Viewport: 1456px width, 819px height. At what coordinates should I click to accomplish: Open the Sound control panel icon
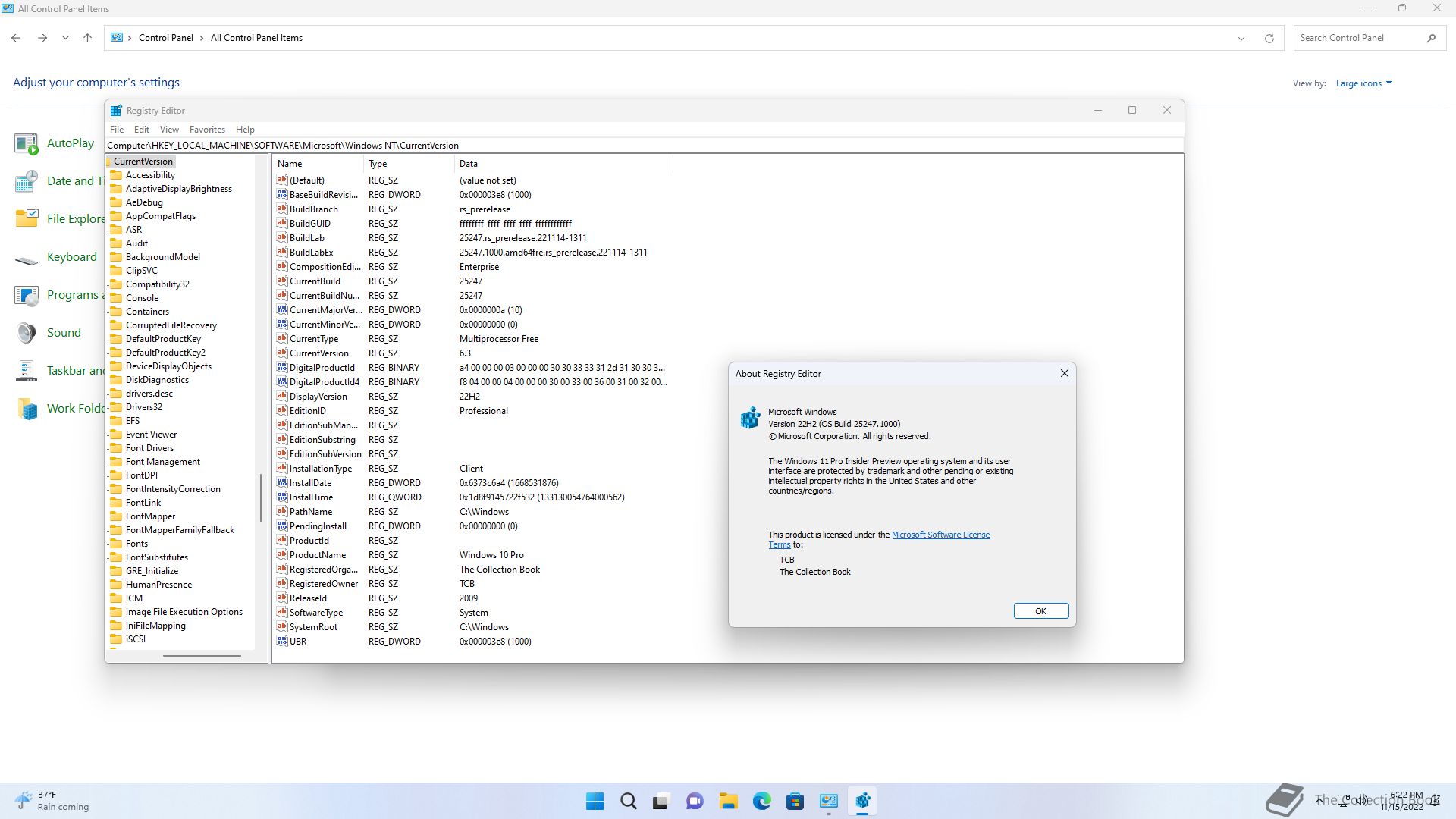[x=27, y=333]
